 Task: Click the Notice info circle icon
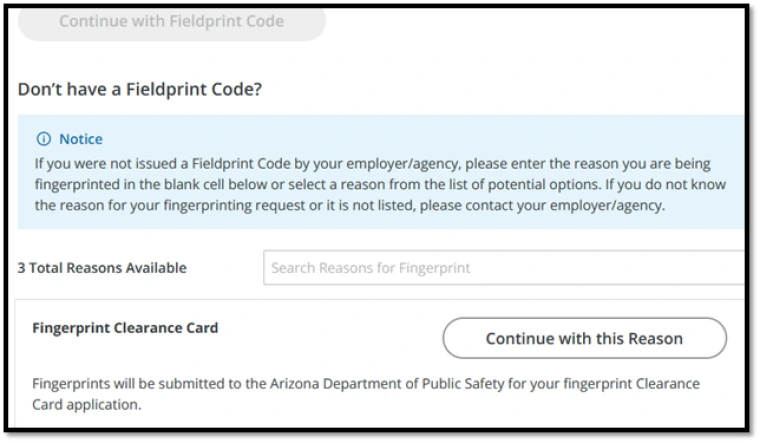(x=43, y=139)
